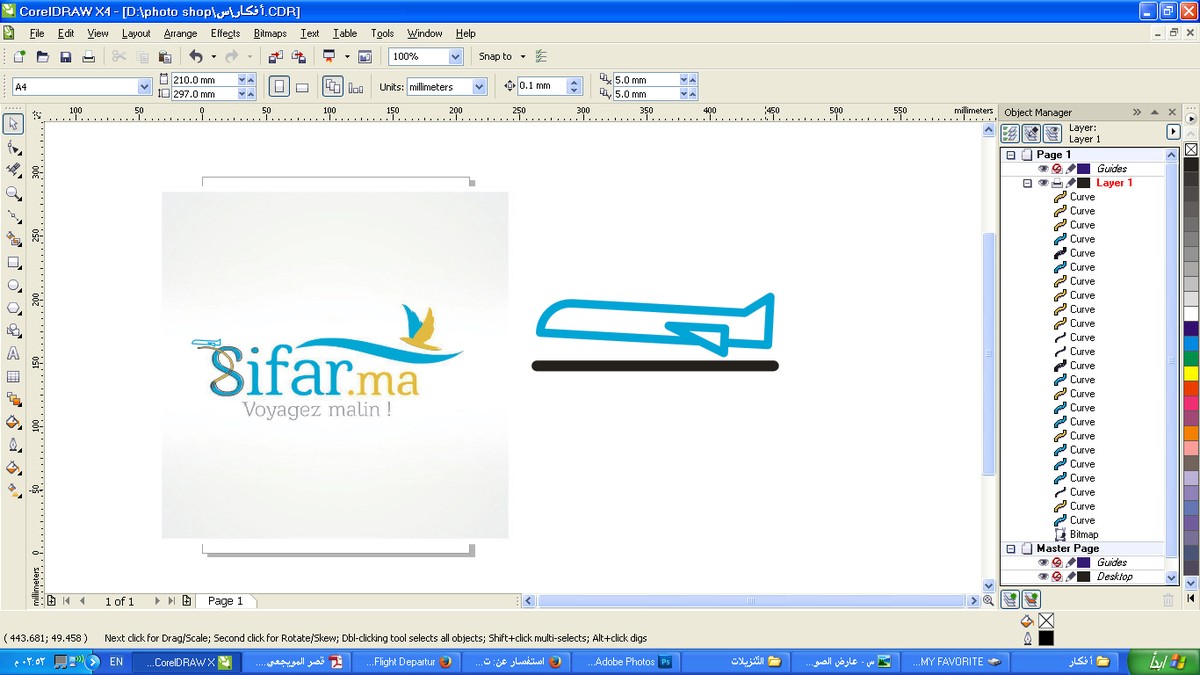Select the Eyedropper tool
Viewport: 1200px width, 675px height.
coord(14,422)
